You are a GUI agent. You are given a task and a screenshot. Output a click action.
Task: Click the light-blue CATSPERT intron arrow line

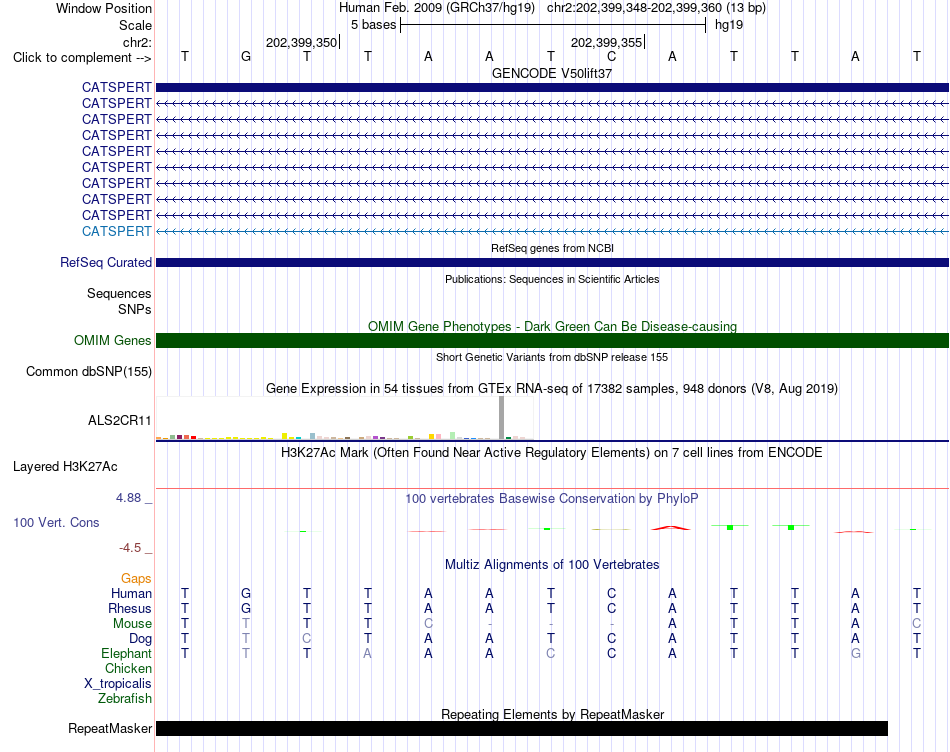pyautogui.click(x=552, y=231)
